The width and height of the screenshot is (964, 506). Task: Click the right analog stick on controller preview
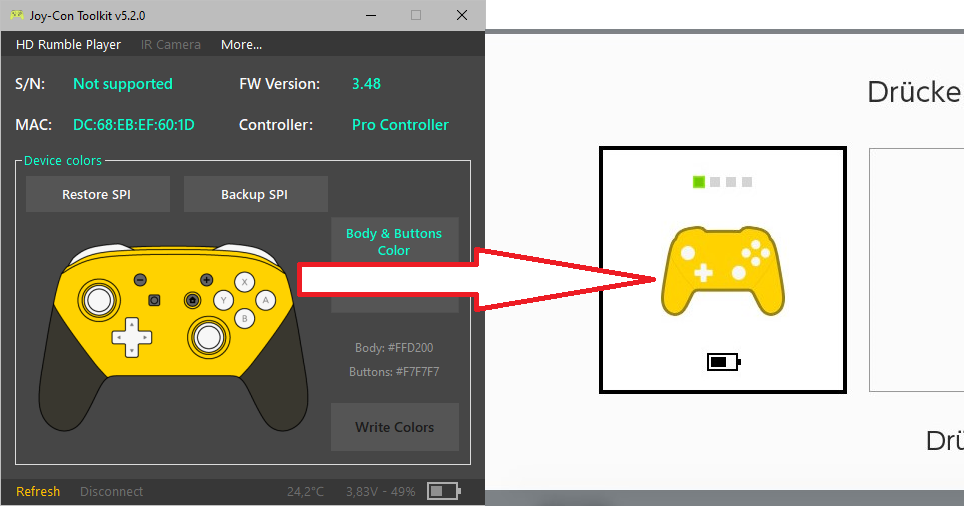pos(208,337)
